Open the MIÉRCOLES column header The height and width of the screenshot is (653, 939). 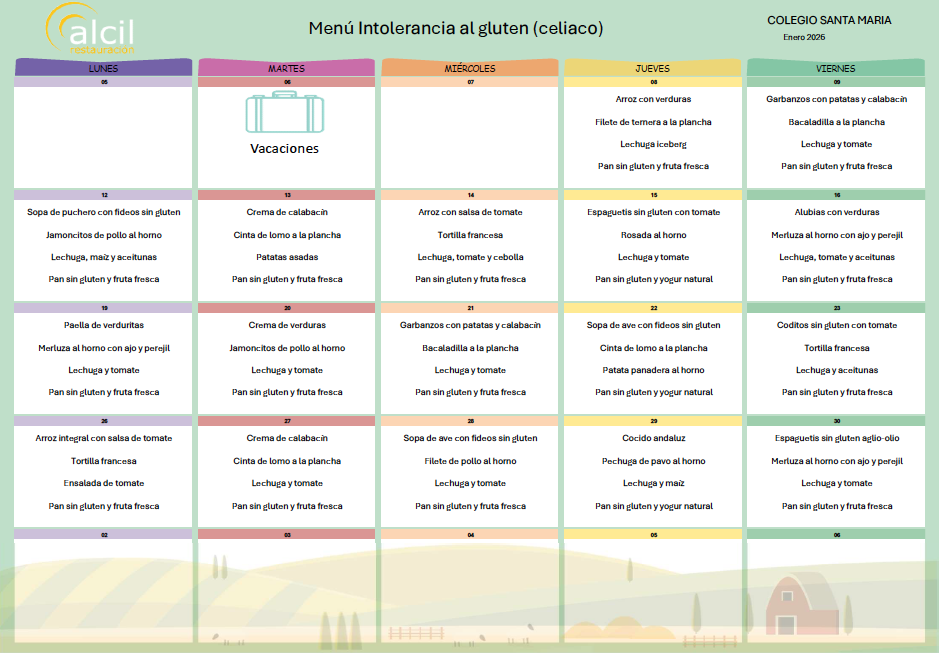point(469,68)
